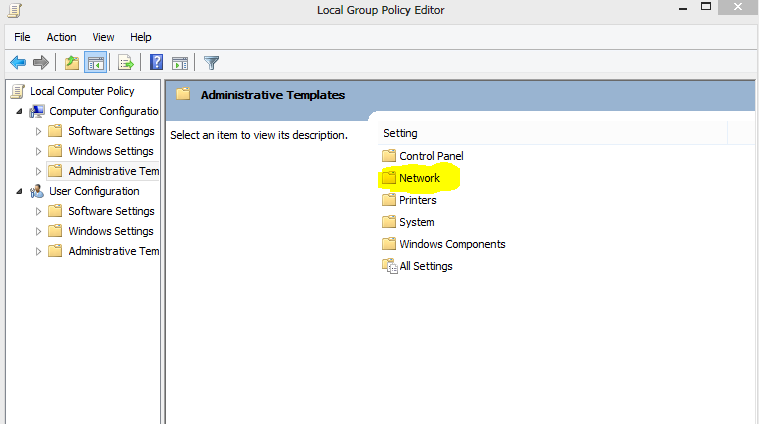Viewport: 759px width, 424px height.
Task: Expand Administrative Templates under Computer Configuration
Action: 38,171
